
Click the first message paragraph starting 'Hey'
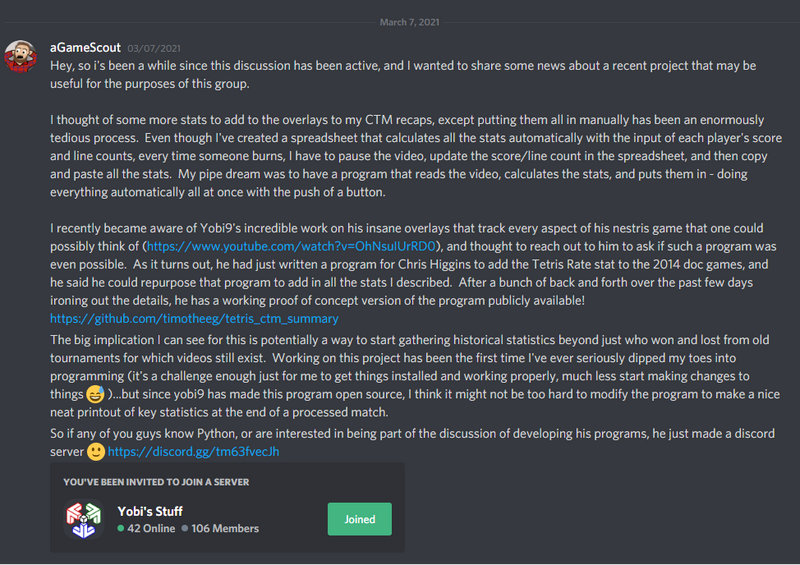403,75
